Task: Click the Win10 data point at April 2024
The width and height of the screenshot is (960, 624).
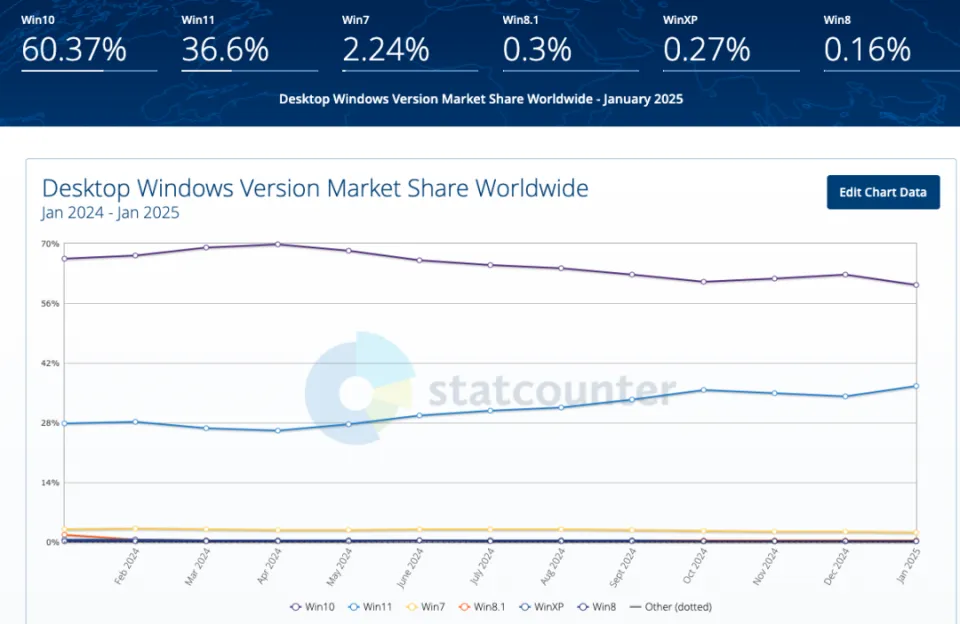Action: point(277,244)
